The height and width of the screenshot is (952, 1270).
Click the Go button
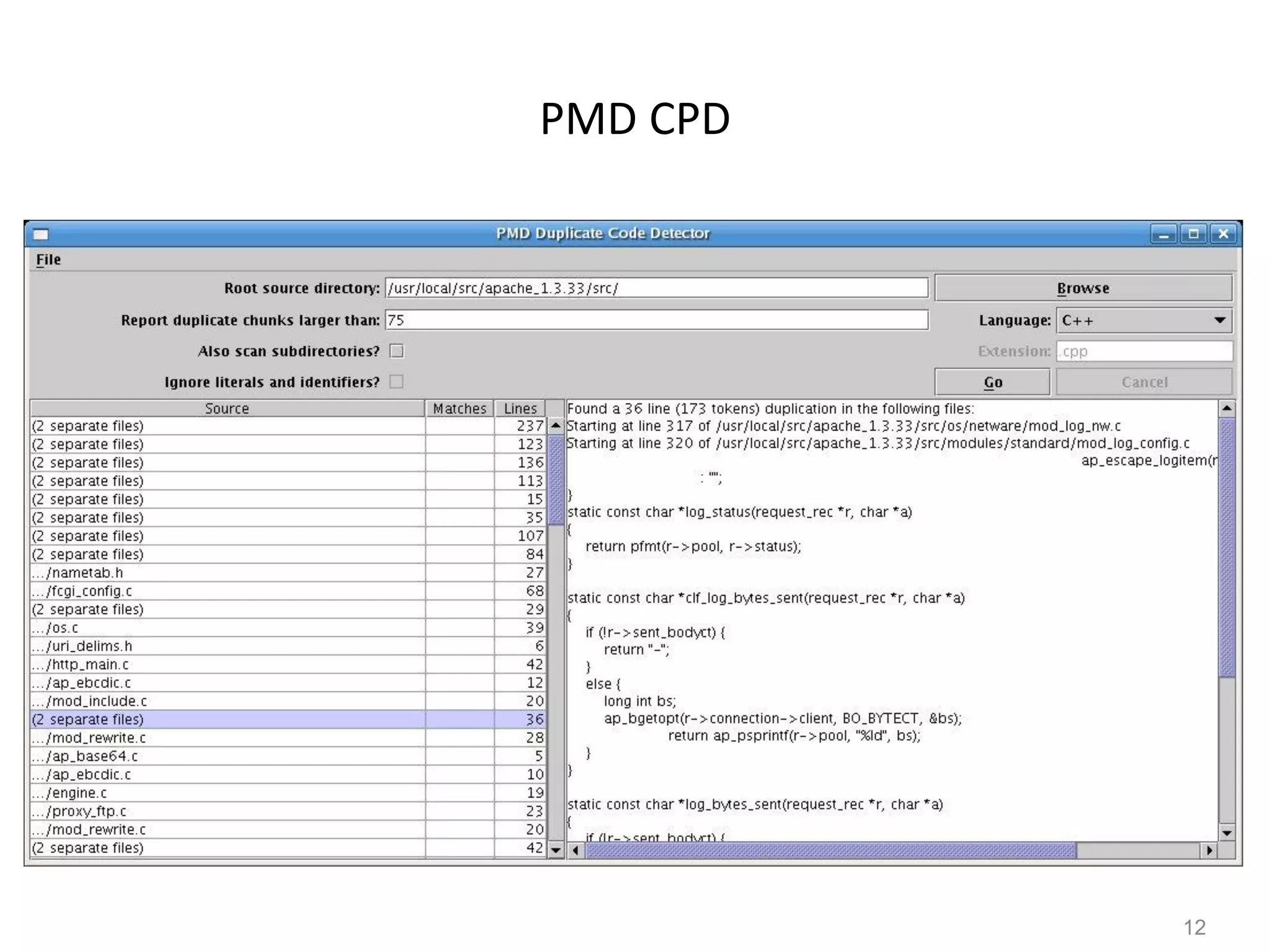992,382
